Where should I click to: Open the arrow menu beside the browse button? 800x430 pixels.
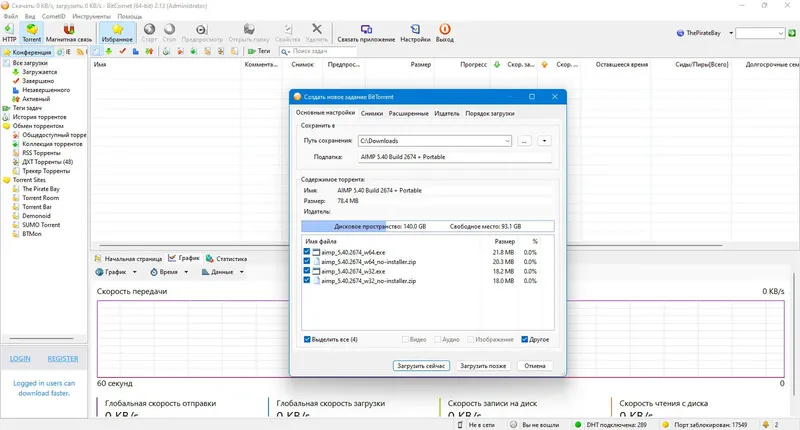(544, 141)
